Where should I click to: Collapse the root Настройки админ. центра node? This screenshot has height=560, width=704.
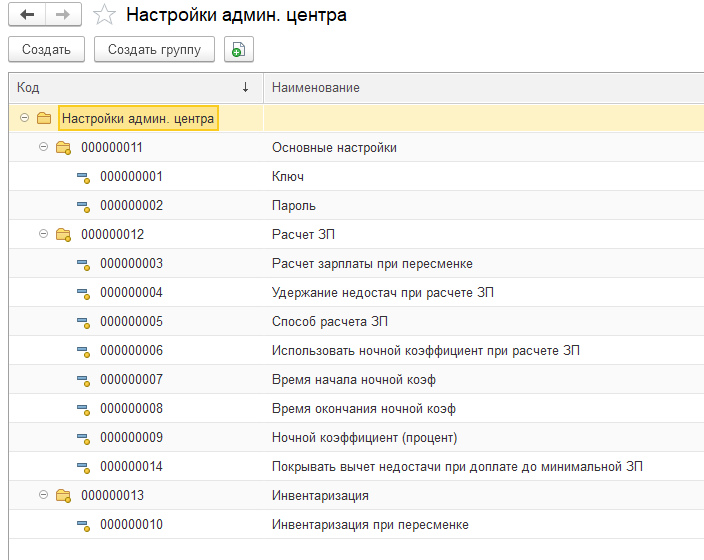24,118
